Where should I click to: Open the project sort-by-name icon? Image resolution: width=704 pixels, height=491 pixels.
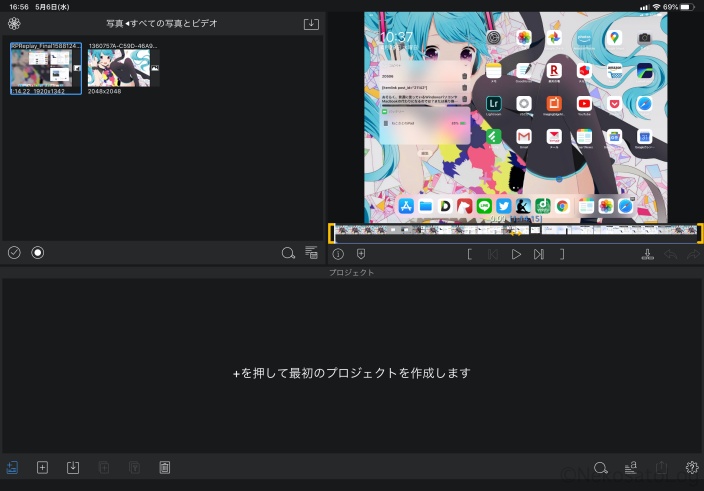[x=631, y=468]
